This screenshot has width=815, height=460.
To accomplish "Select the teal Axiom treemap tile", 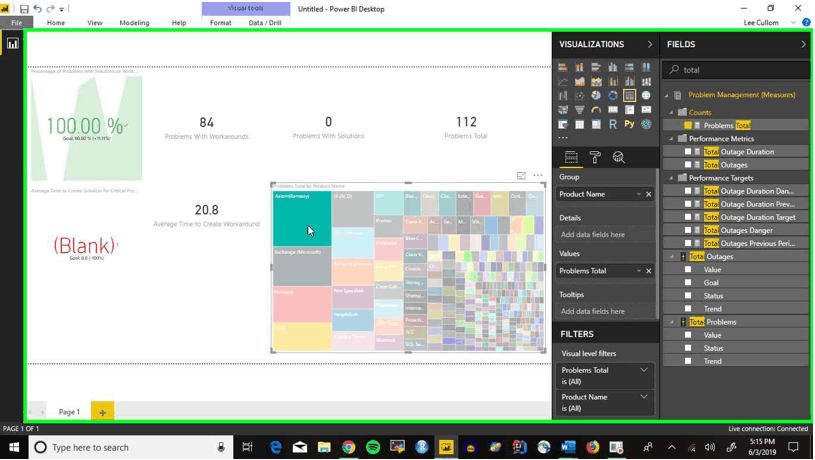I will coord(302,218).
